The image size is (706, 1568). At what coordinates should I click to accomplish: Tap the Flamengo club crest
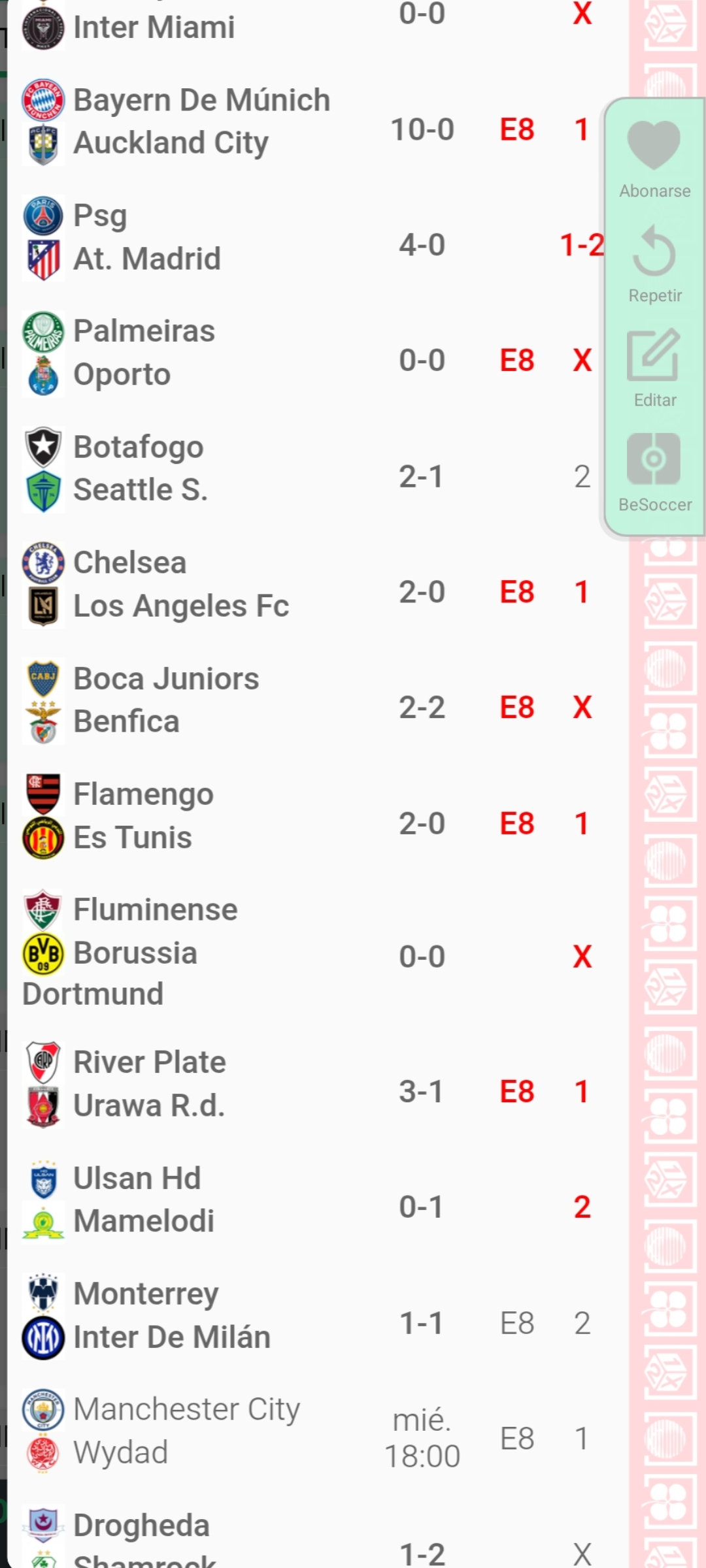click(43, 794)
